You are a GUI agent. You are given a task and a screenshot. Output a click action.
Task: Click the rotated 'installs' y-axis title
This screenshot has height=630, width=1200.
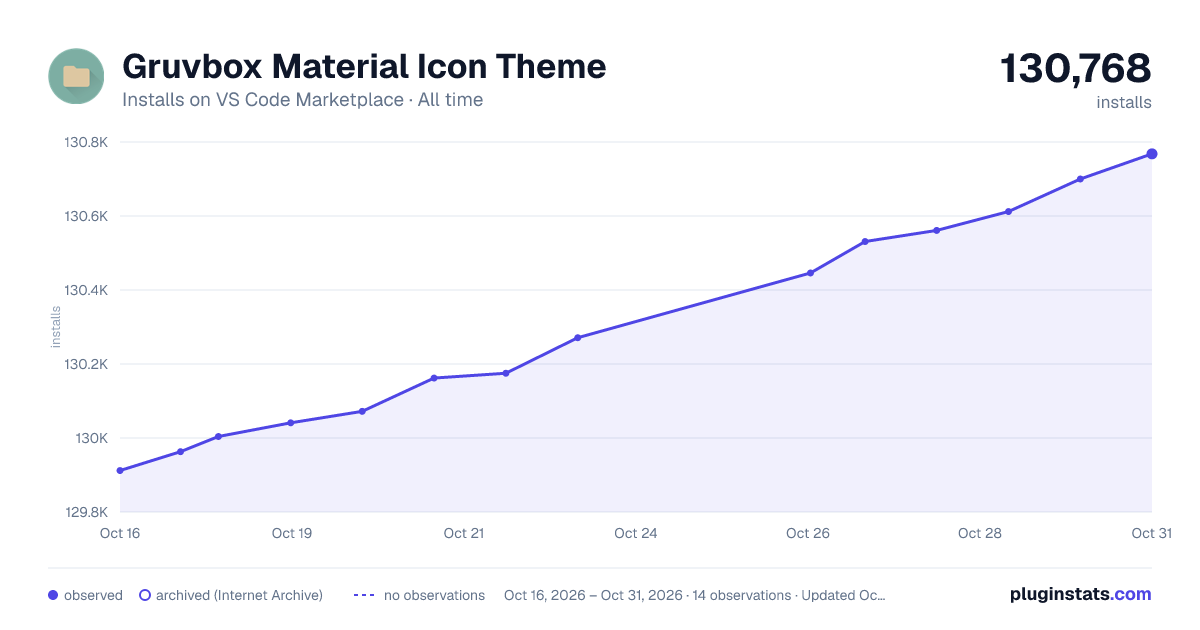[56, 327]
